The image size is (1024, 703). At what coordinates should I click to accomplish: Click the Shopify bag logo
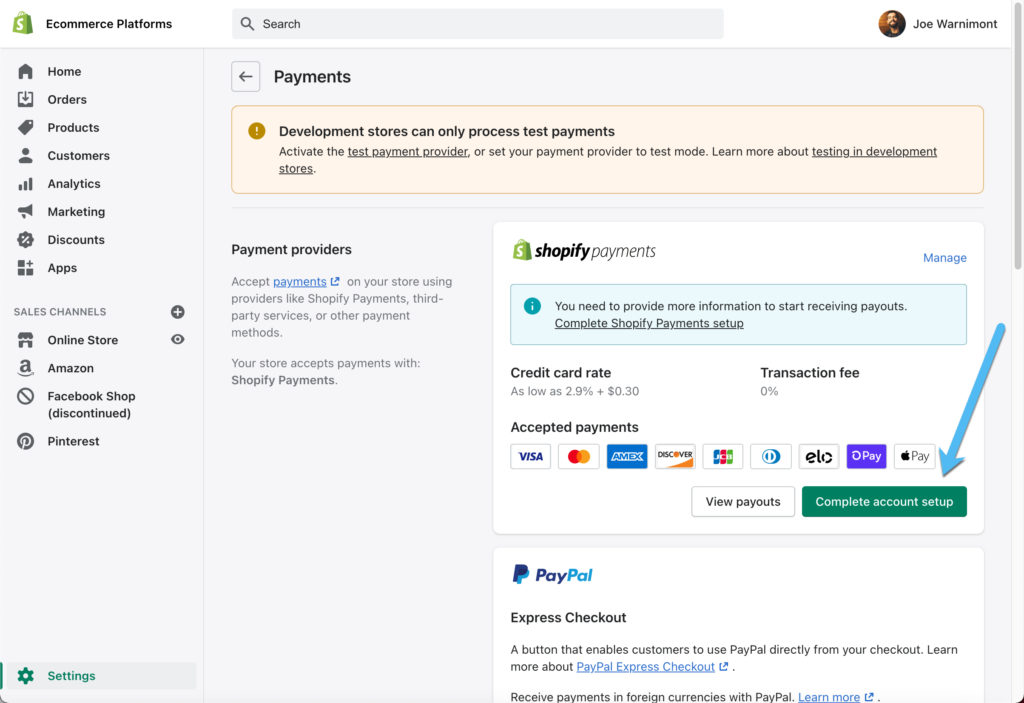click(x=23, y=24)
